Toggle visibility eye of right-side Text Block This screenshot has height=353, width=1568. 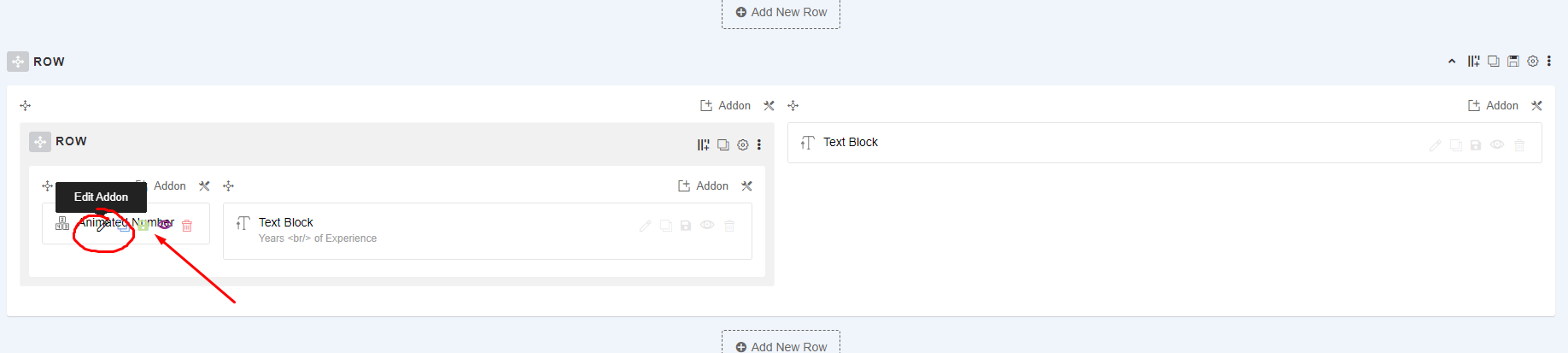[1496, 145]
